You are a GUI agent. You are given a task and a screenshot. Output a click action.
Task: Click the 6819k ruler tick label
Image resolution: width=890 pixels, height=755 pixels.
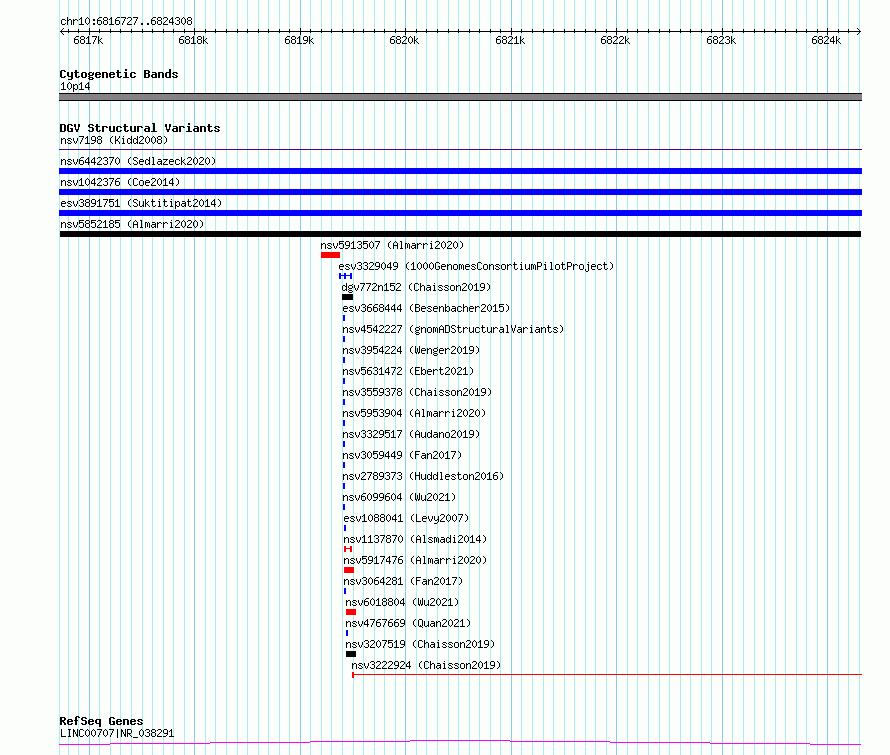pos(299,40)
